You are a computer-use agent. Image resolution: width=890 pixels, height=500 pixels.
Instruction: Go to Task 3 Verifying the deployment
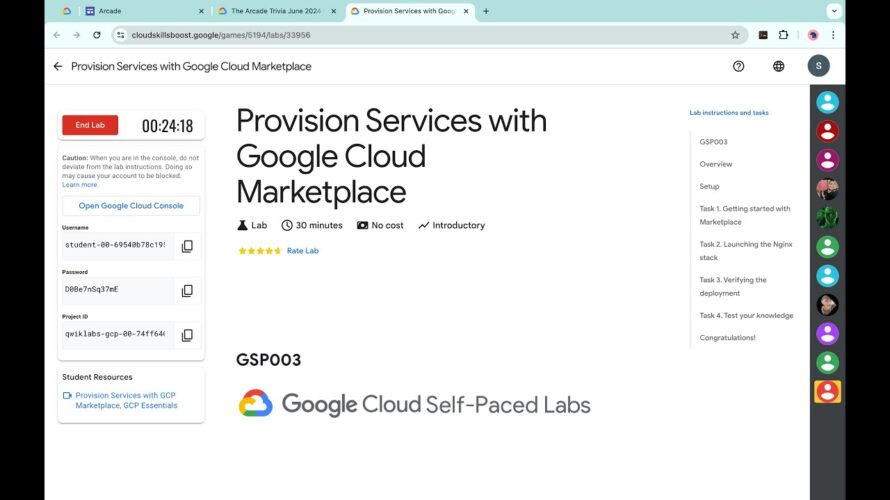733,287
